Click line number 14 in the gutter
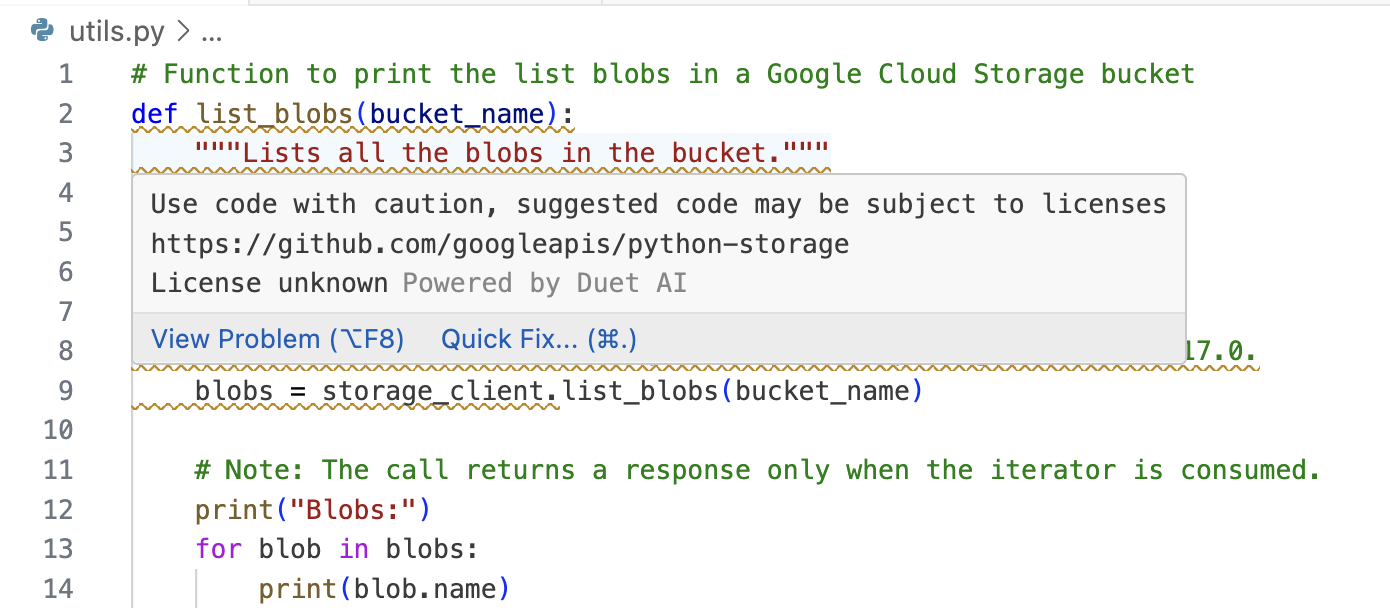 pyautogui.click(x=59, y=589)
